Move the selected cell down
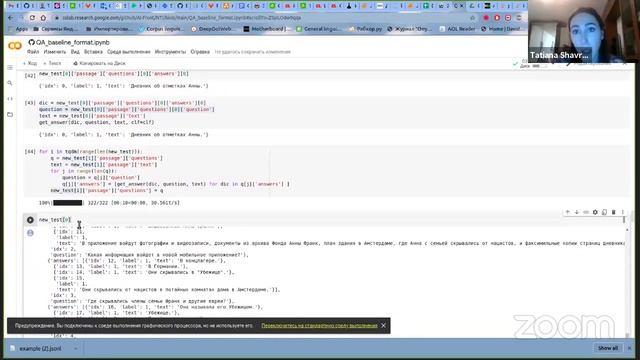Screen dimensions: 640x360 coord(577,212)
